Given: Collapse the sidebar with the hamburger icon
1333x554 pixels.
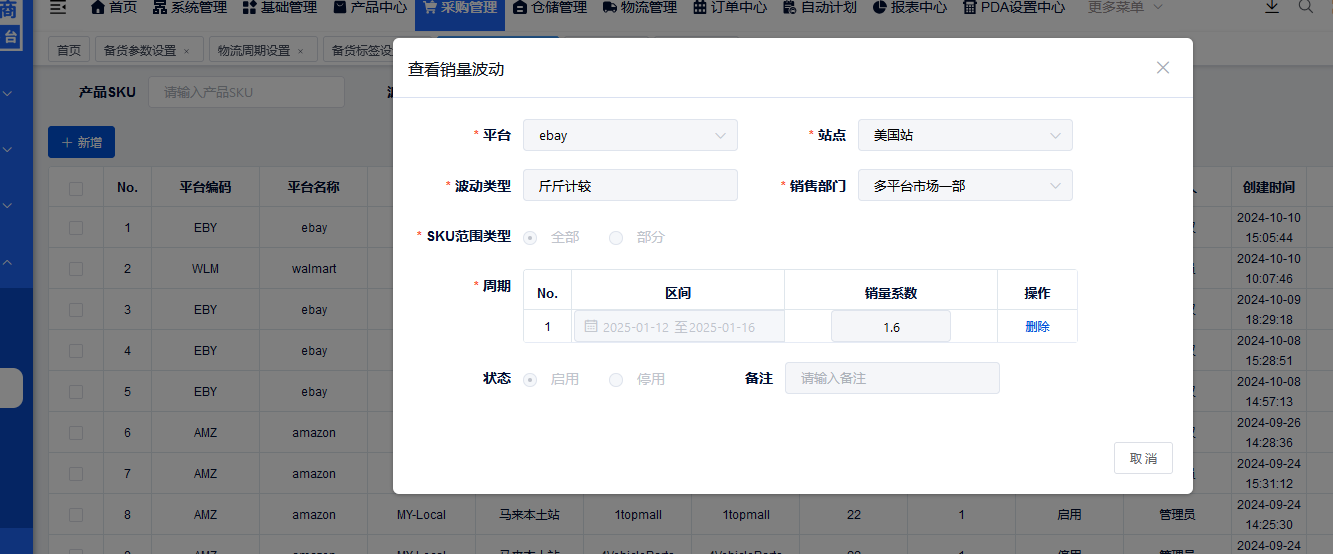Looking at the screenshot, I should tap(58, 8).
